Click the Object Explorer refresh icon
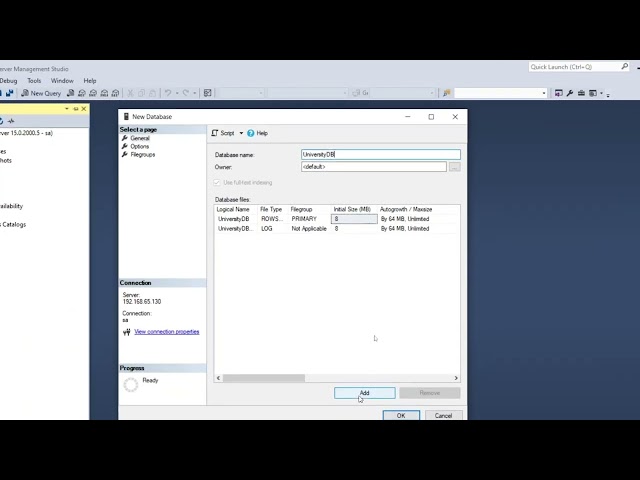 point(2,121)
